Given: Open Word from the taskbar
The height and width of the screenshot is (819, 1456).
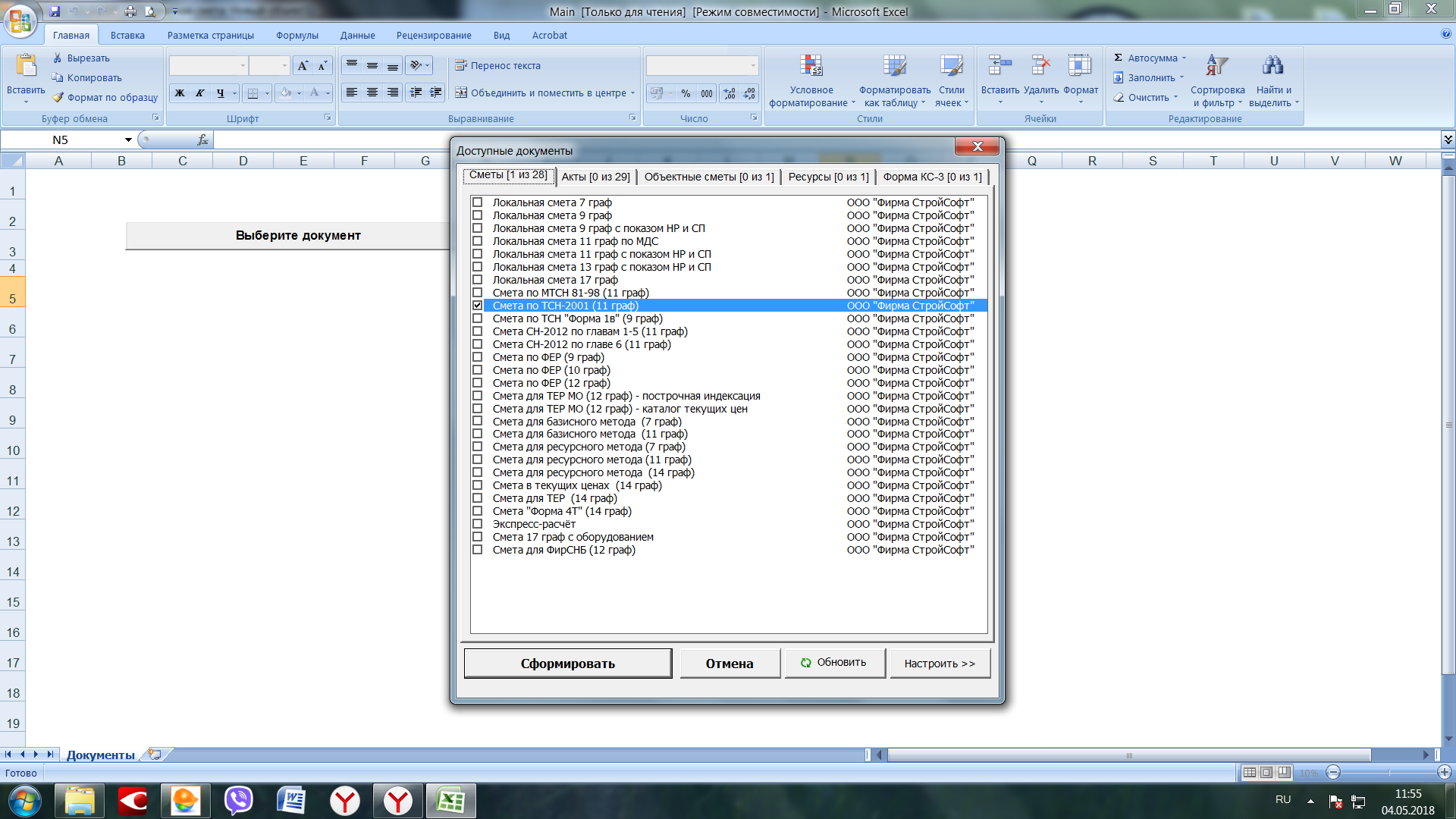Looking at the screenshot, I should 291,800.
